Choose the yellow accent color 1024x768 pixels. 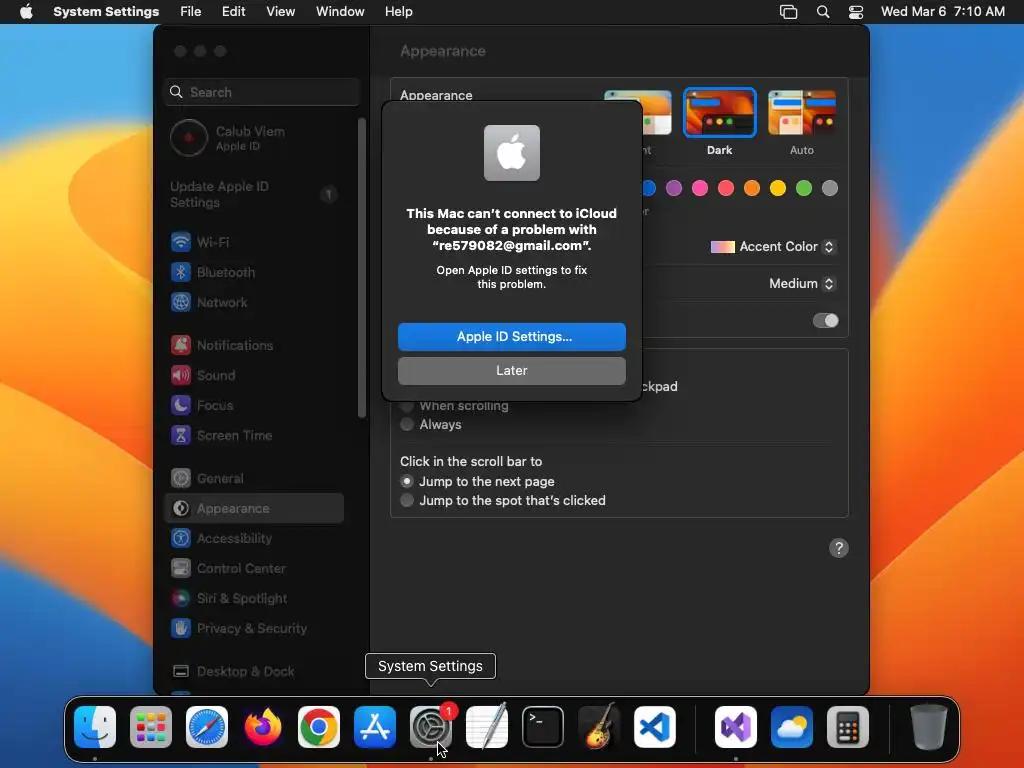coord(778,188)
